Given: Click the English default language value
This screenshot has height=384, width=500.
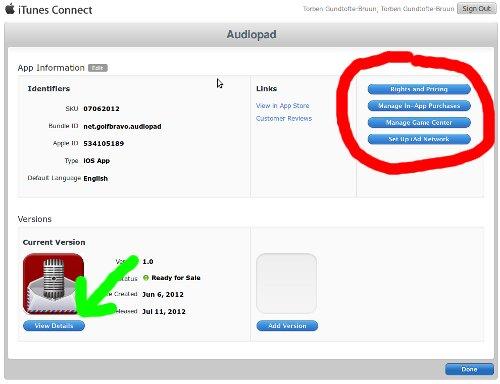Looking at the screenshot, I should coord(96,178).
